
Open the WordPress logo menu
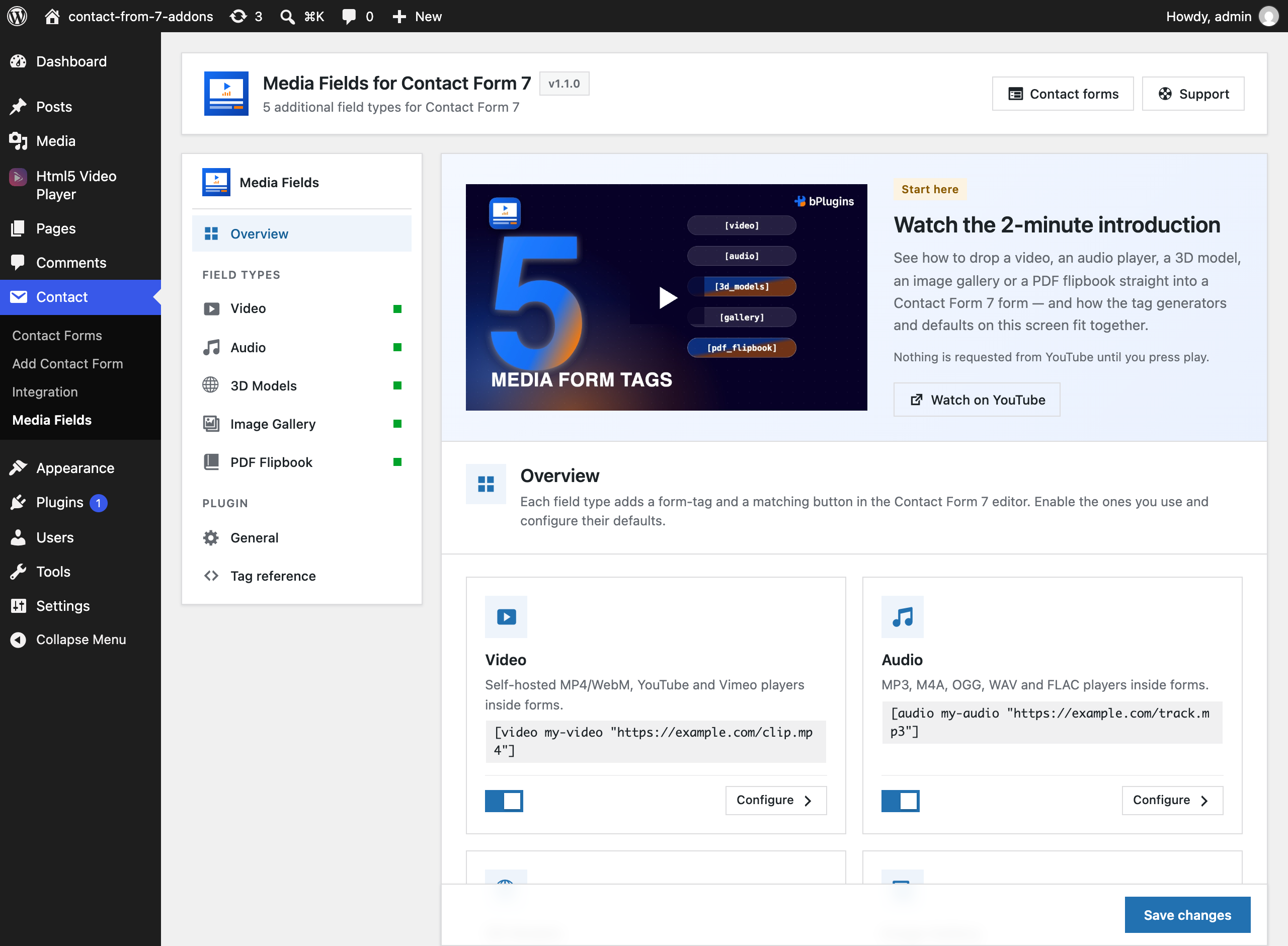pos(17,16)
